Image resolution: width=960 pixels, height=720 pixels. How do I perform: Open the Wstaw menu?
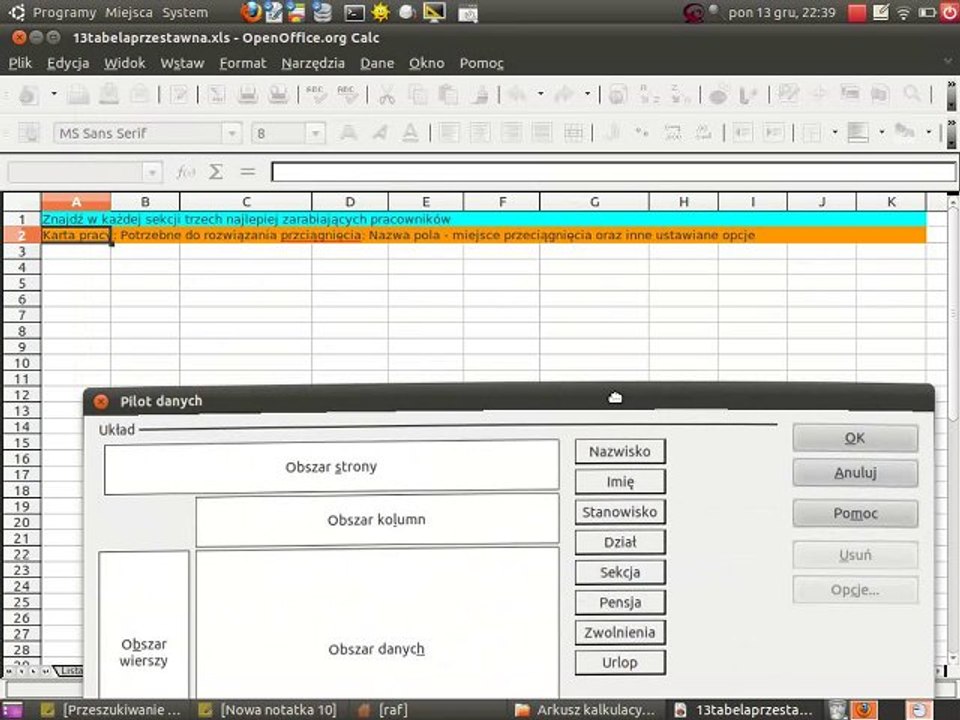tap(182, 63)
